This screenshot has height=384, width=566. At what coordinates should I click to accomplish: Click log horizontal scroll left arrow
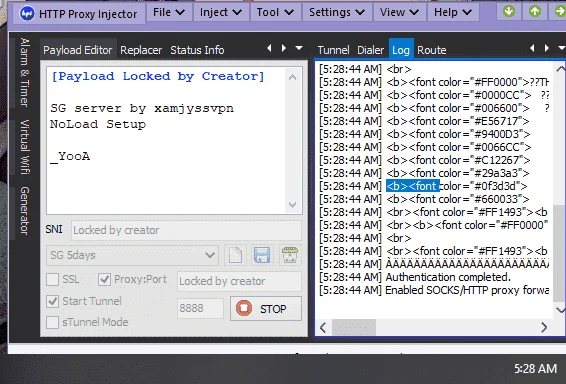pos(323,327)
